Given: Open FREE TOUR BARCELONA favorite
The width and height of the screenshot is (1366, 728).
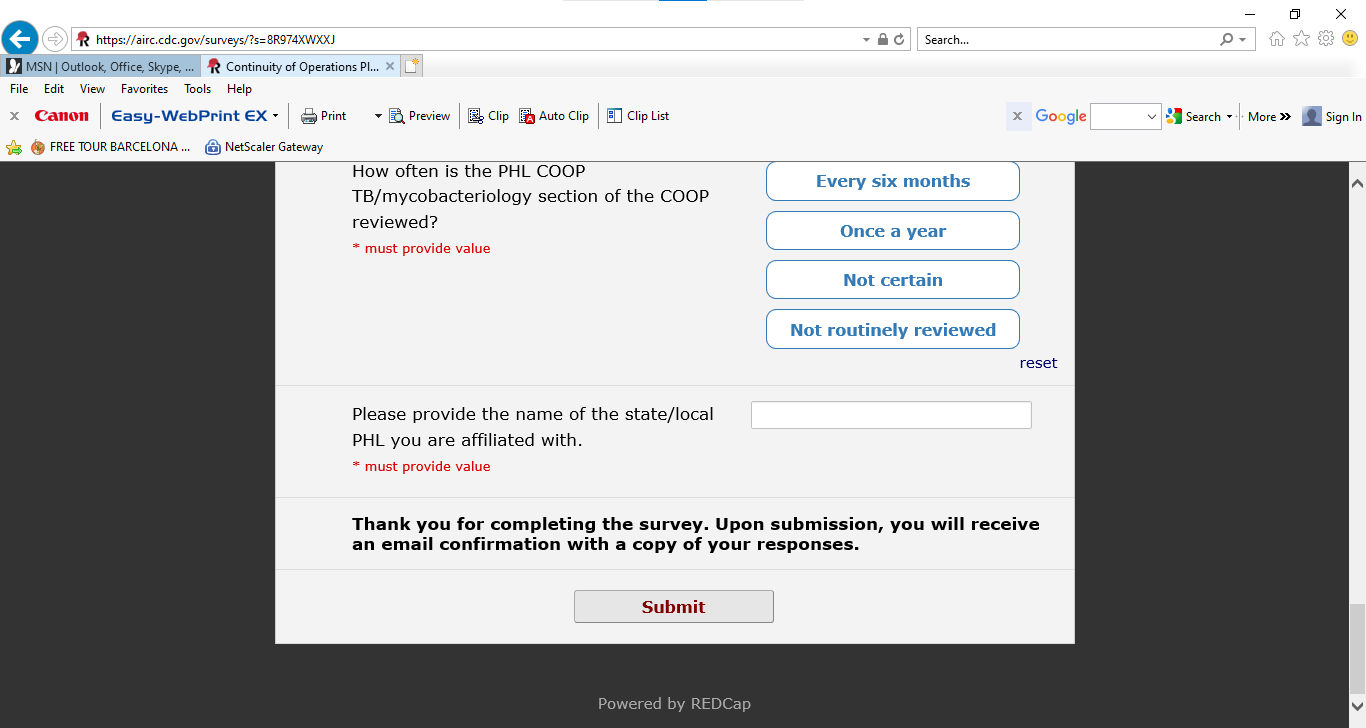Looking at the screenshot, I should tap(110, 147).
